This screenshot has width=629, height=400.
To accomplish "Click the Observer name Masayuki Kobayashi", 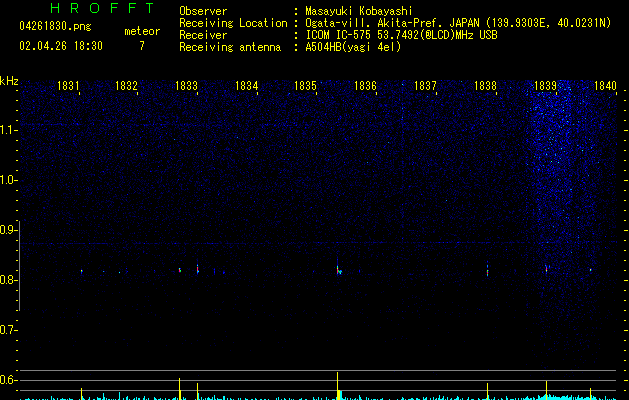I will click(x=359, y=11).
